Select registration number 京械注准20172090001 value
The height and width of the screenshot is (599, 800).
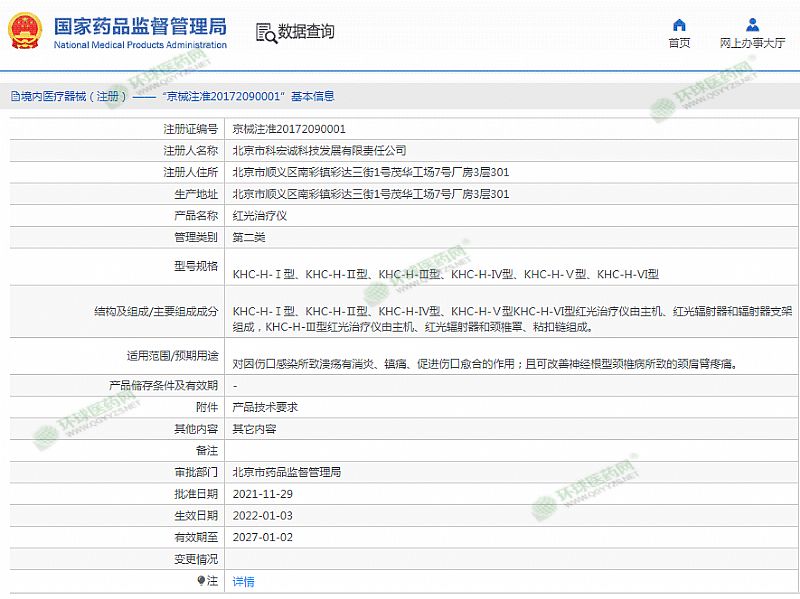(289, 129)
